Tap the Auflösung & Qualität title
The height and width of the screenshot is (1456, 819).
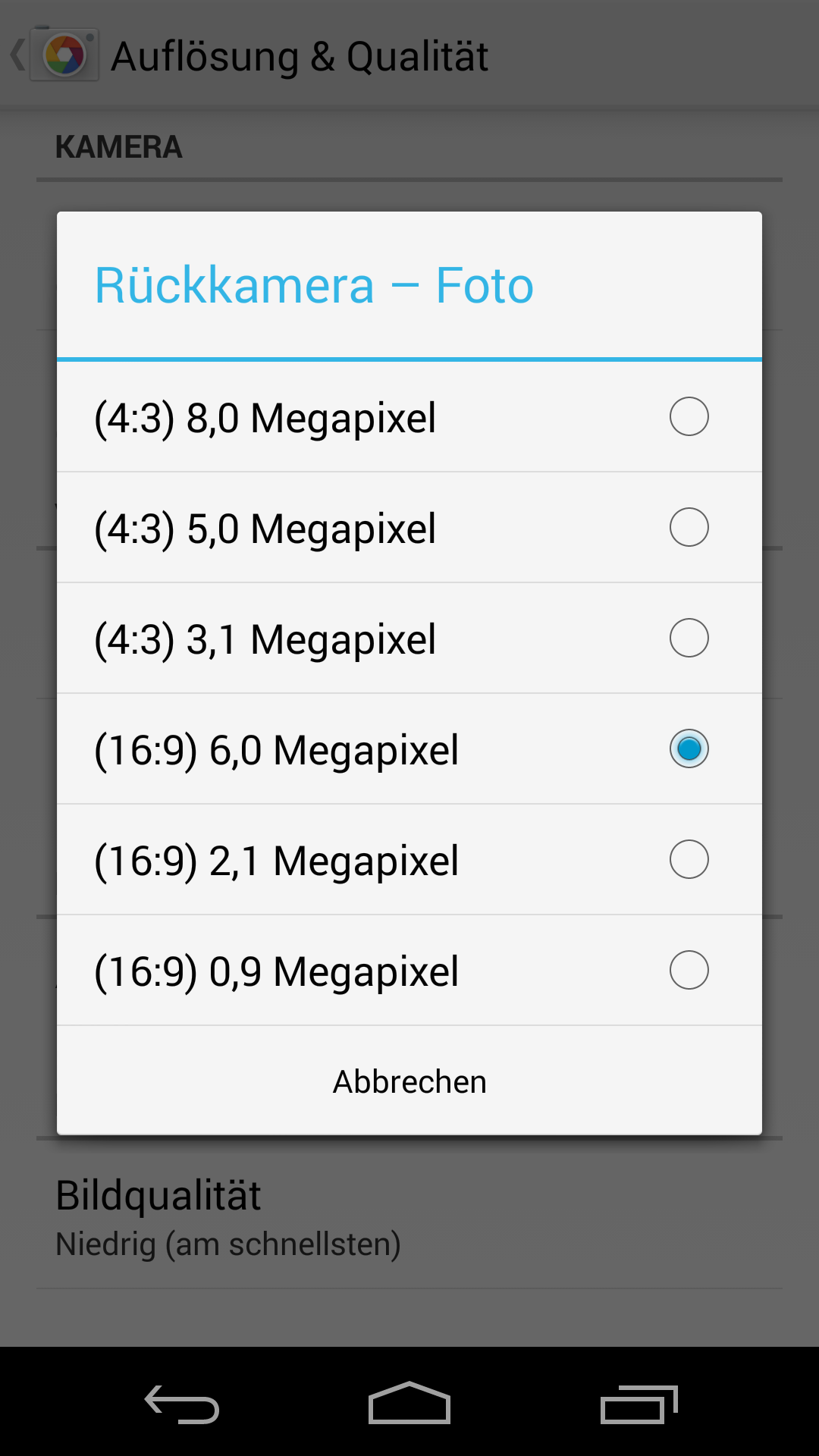coord(300,56)
